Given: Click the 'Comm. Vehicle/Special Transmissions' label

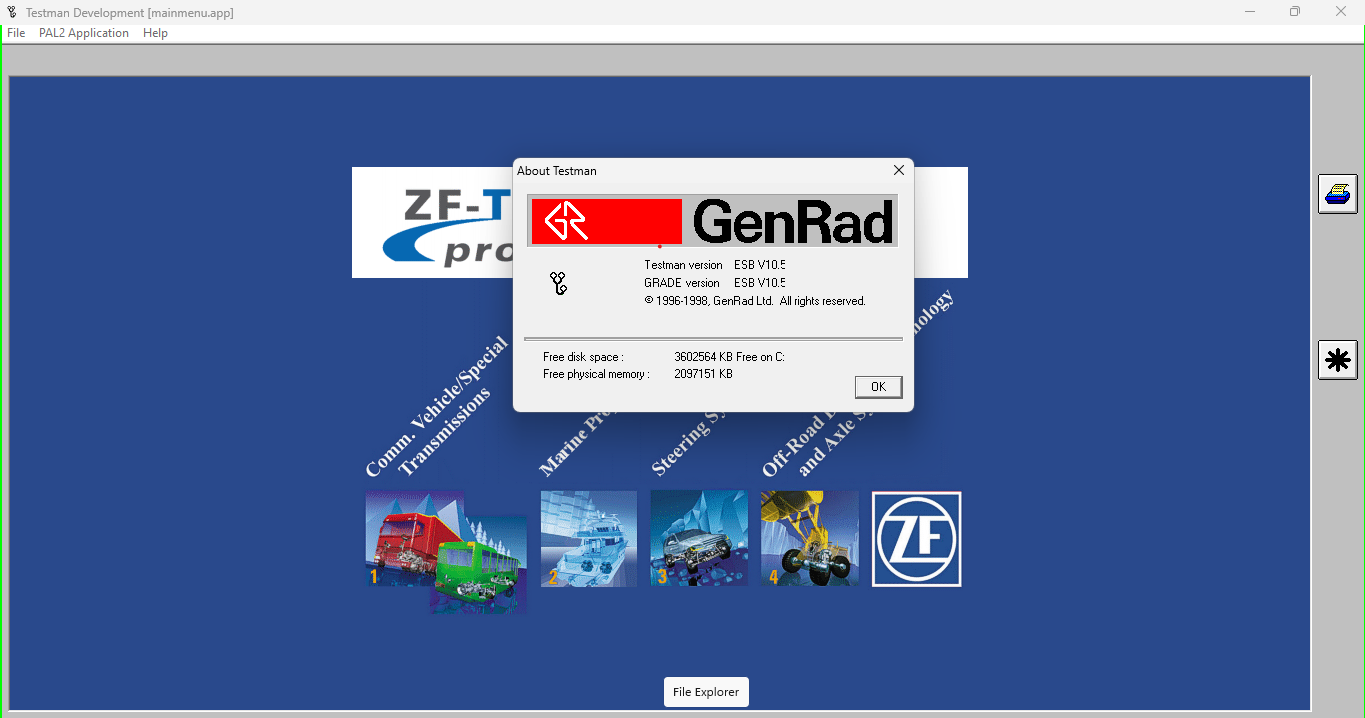Looking at the screenshot, I should [x=438, y=409].
